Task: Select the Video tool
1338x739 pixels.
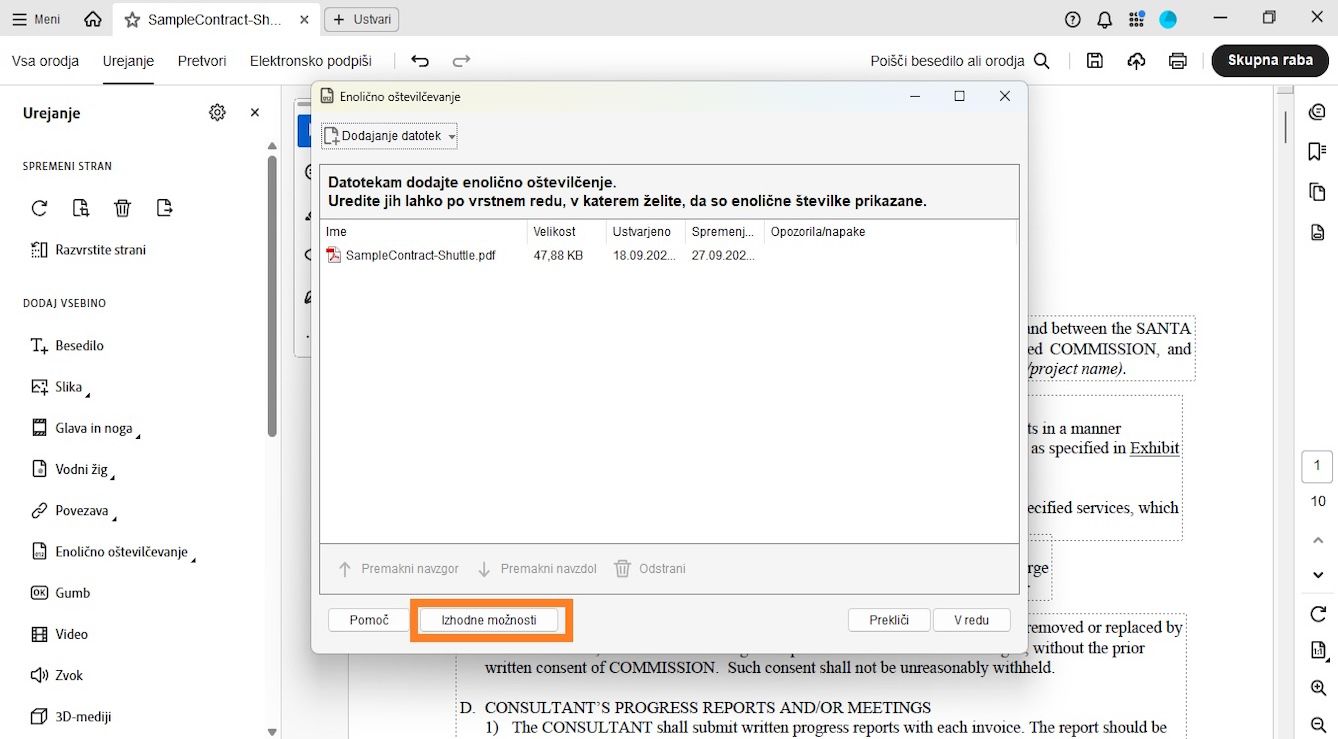Action: click(x=59, y=634)
